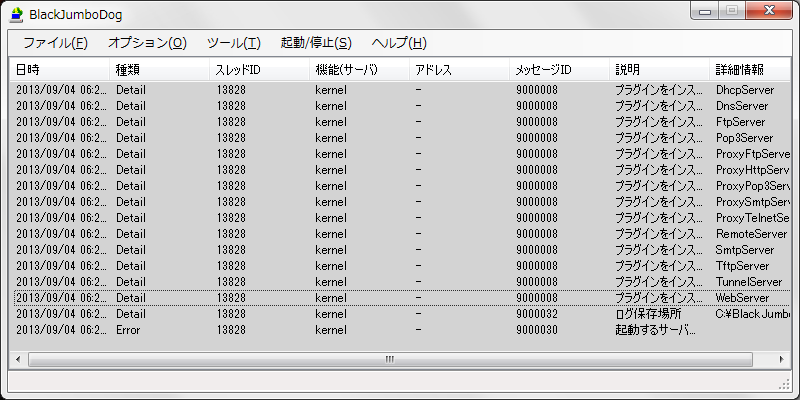Image resolution: width=800 pixels, height=400 pixels.
Task: Sort by the メッセージID column header
Action: [560, 70]
